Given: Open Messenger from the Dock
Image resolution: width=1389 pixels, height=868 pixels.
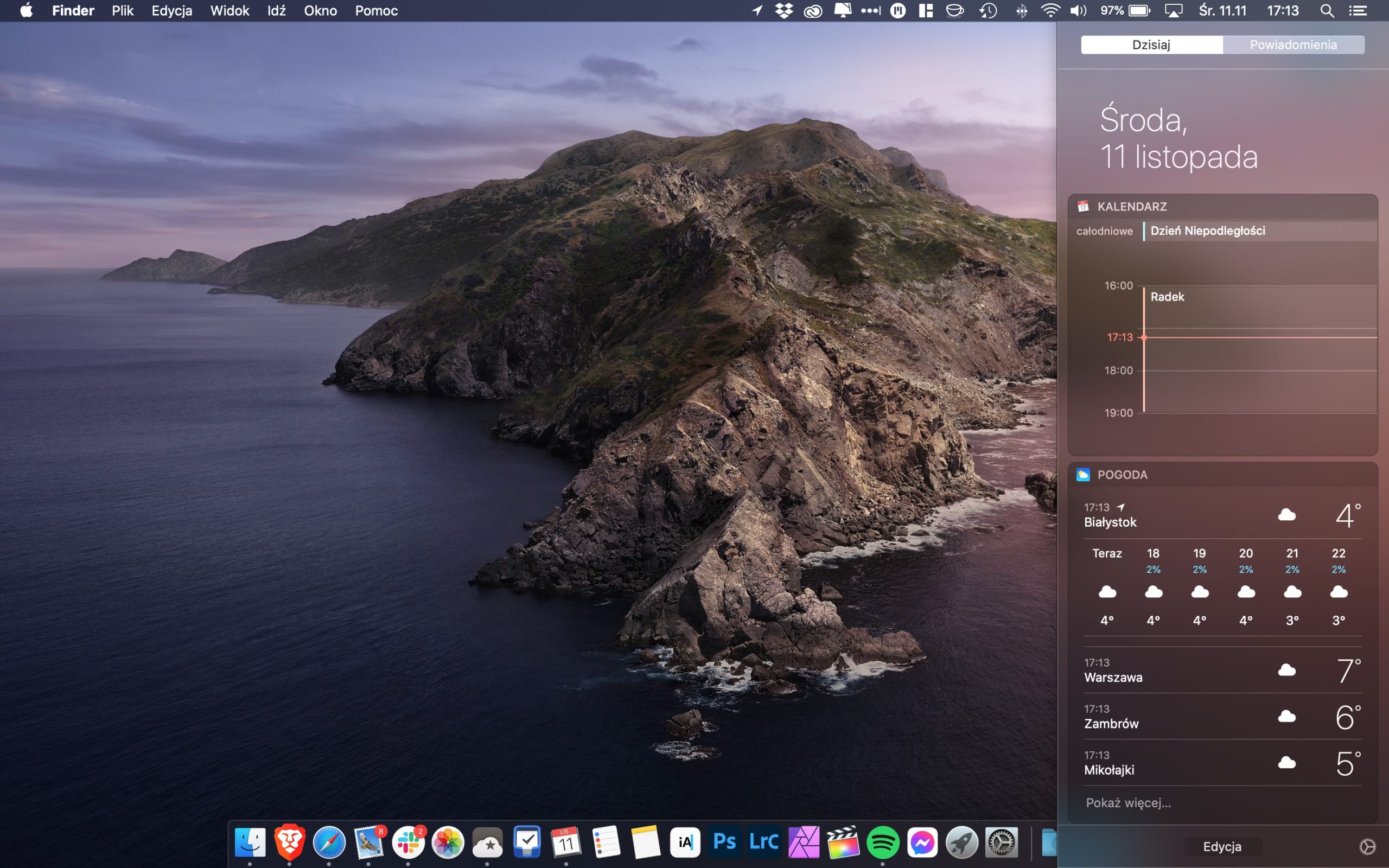Looking at the screenshot, I should 922,842.
